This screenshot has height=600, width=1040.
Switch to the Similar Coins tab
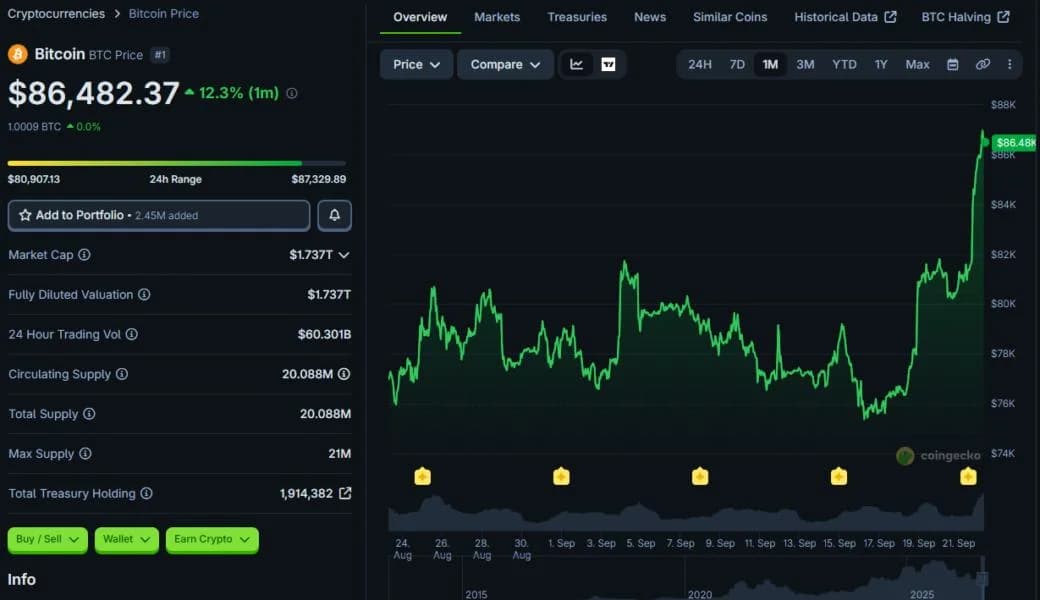point(730,17)
